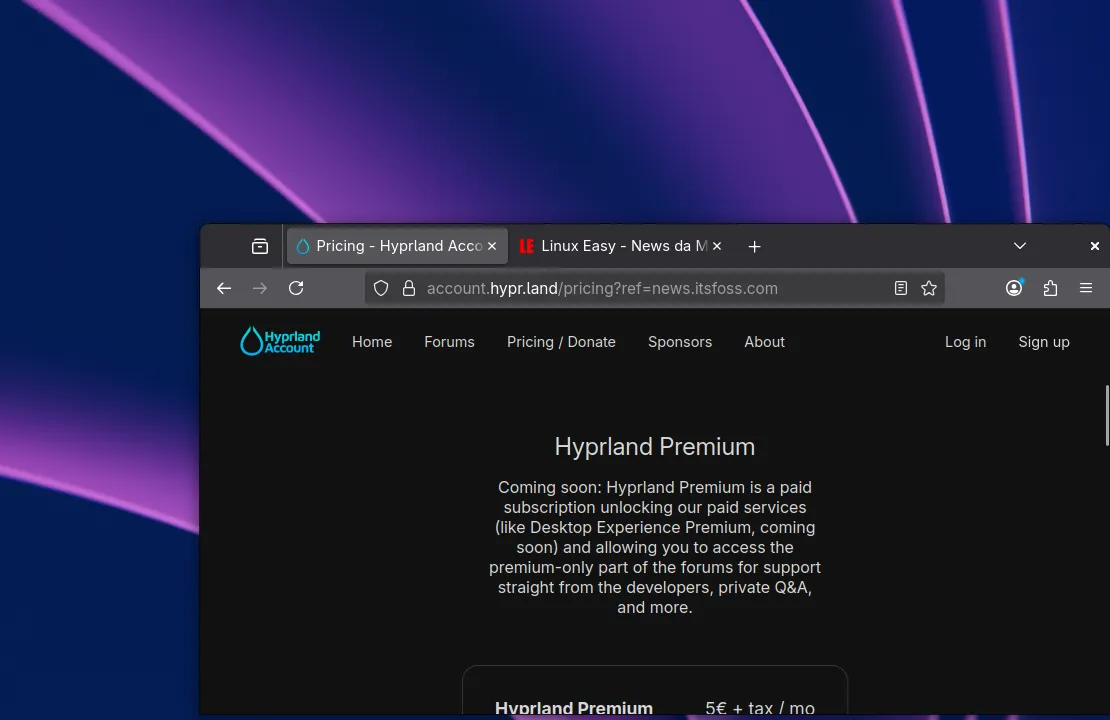Open the application hamburger menu
This screenshot has height=720, width=1110.
pyautogui.click(x=1086, y=288)
